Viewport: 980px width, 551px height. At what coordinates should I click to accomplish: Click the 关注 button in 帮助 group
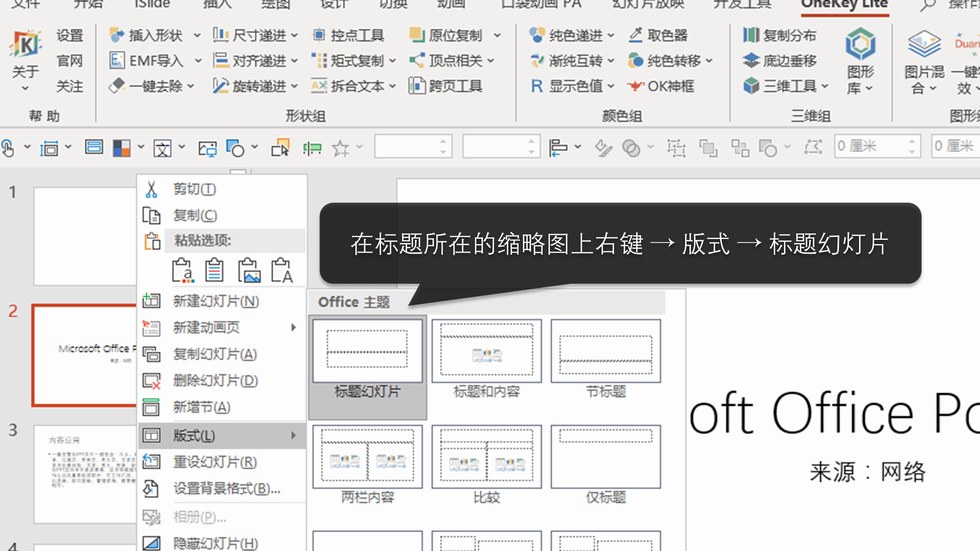(x=70, y=86)
